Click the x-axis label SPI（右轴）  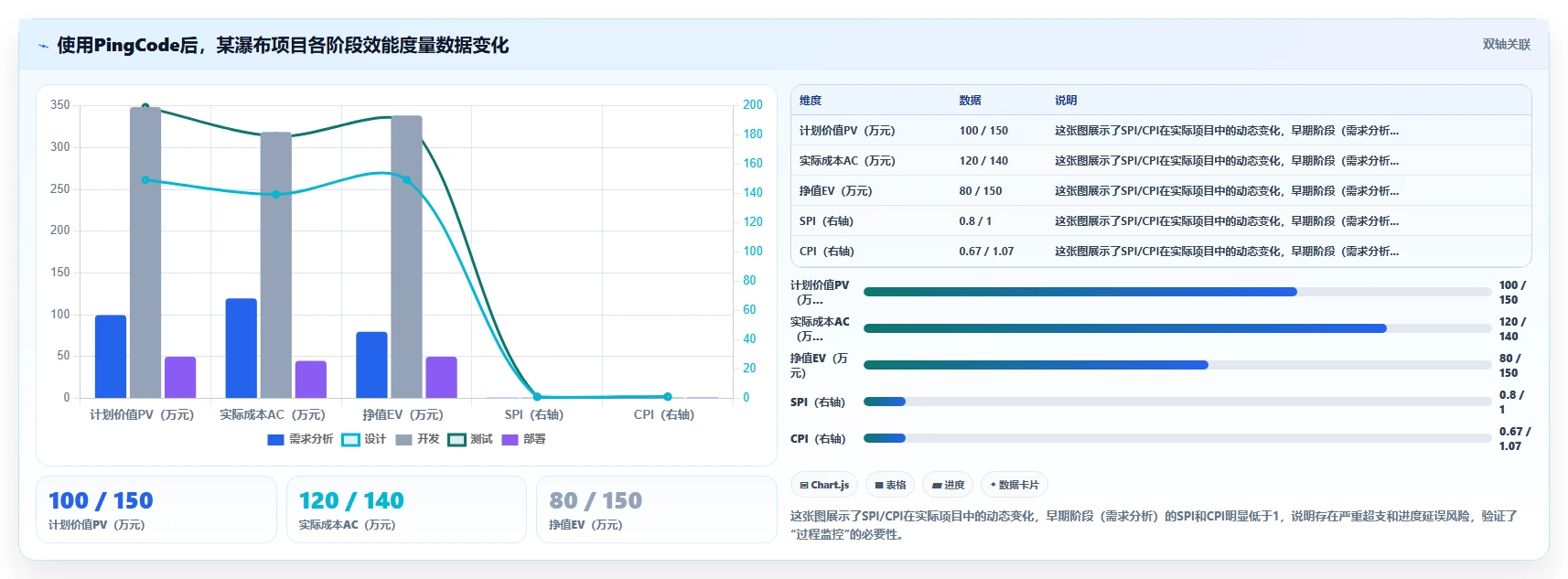534,415
